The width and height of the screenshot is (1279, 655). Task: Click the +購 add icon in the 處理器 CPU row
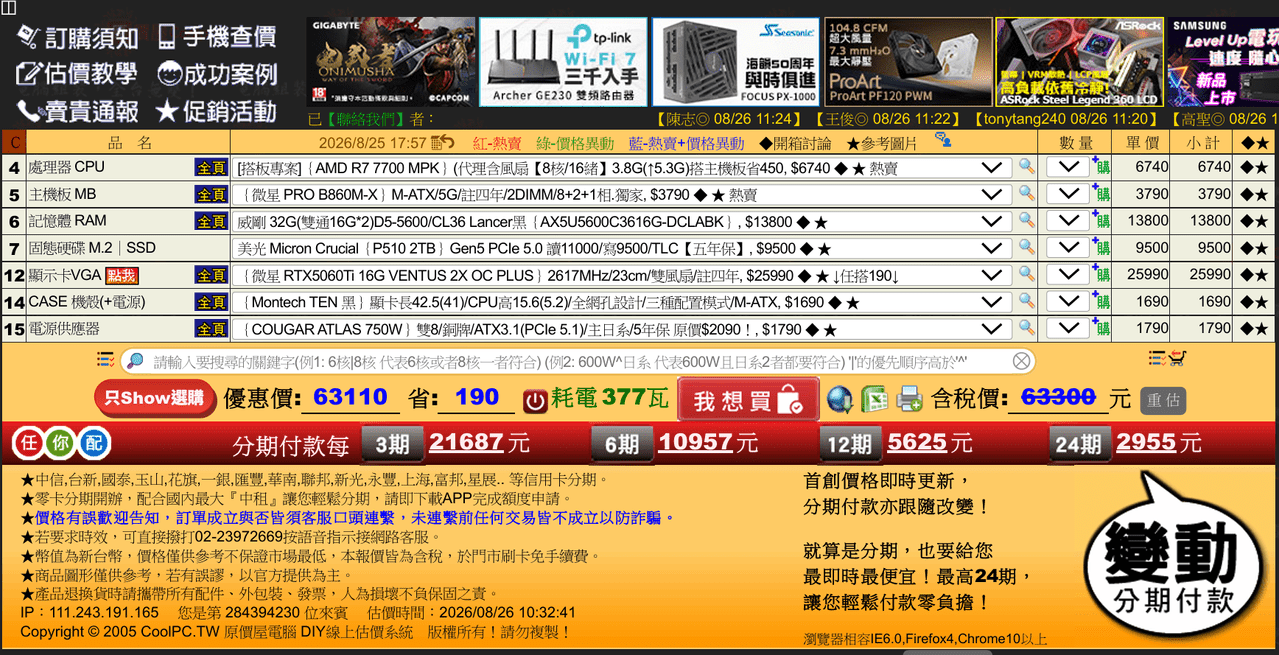pyautogui.click(x=1101, y=166)
